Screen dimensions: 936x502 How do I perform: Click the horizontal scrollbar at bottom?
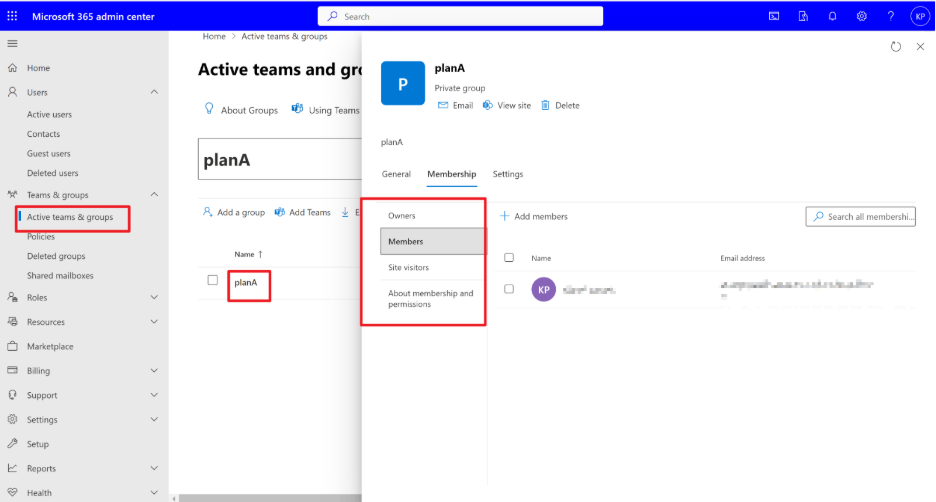coord(270,498)
